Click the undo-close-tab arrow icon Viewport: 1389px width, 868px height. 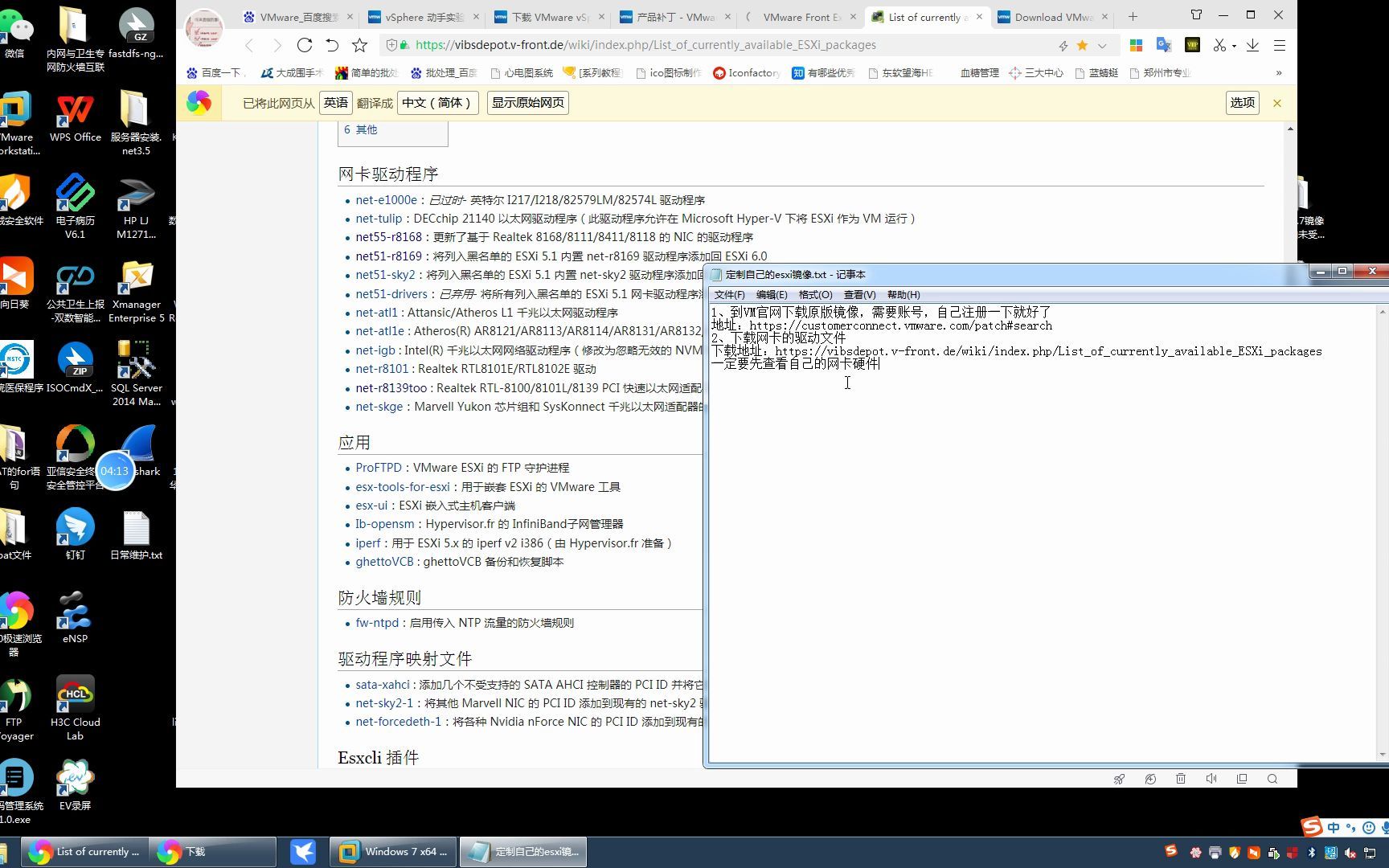pos(332,45)
